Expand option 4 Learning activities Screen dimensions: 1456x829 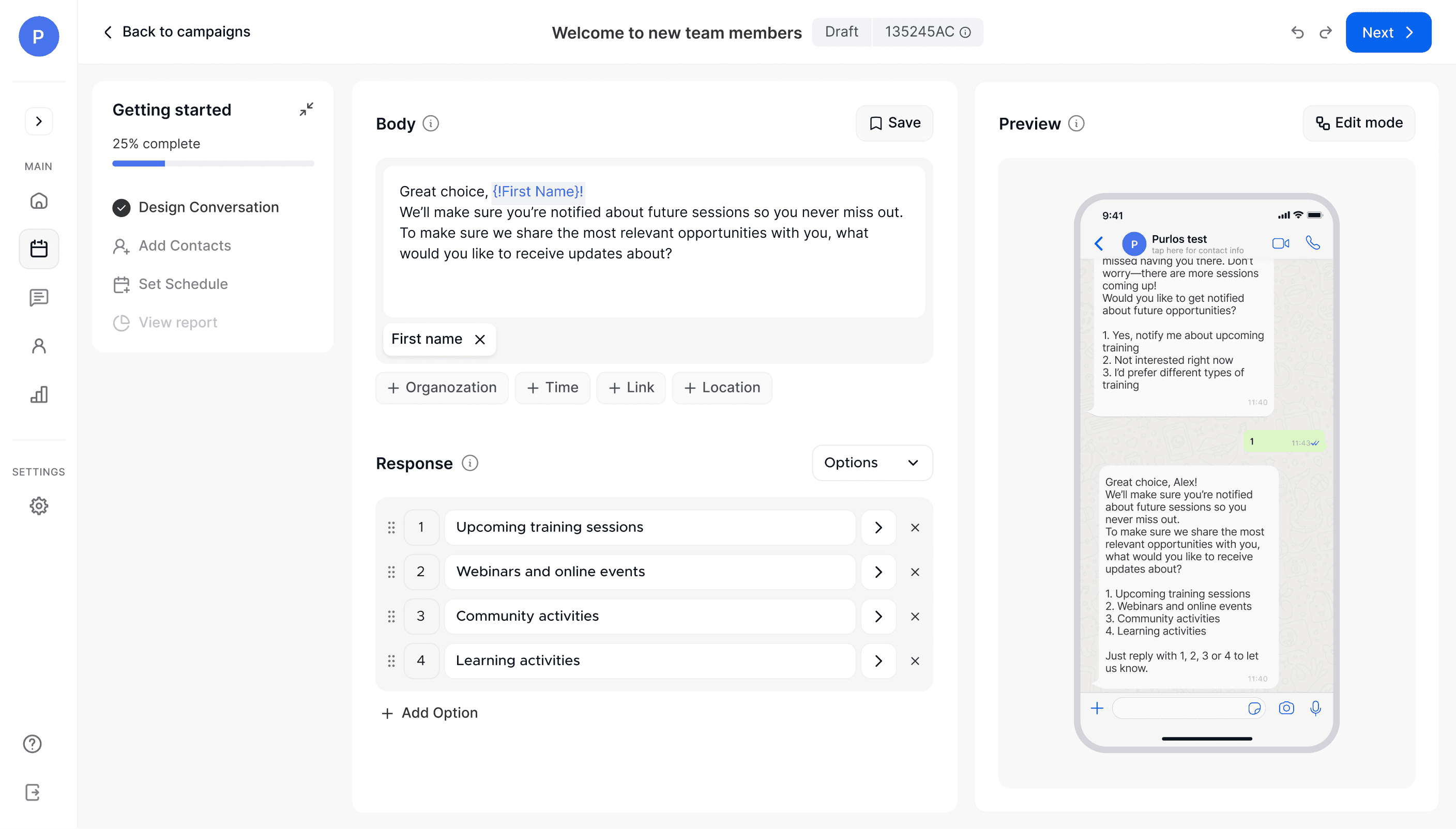pos(878,661)
